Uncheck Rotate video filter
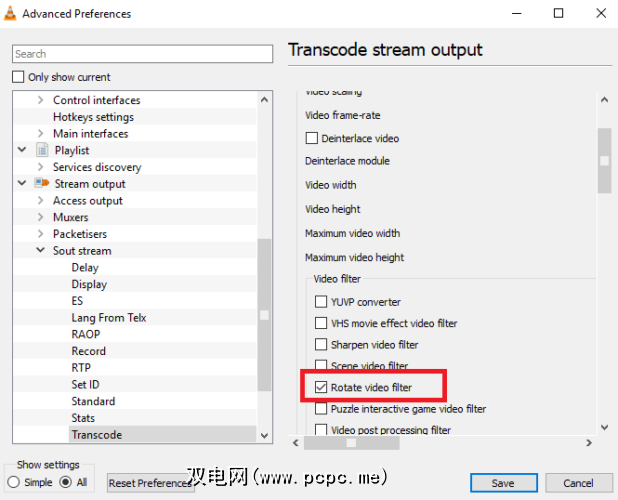Image resolution: width=618 pixels, height=500 pixels. [321, 387]
